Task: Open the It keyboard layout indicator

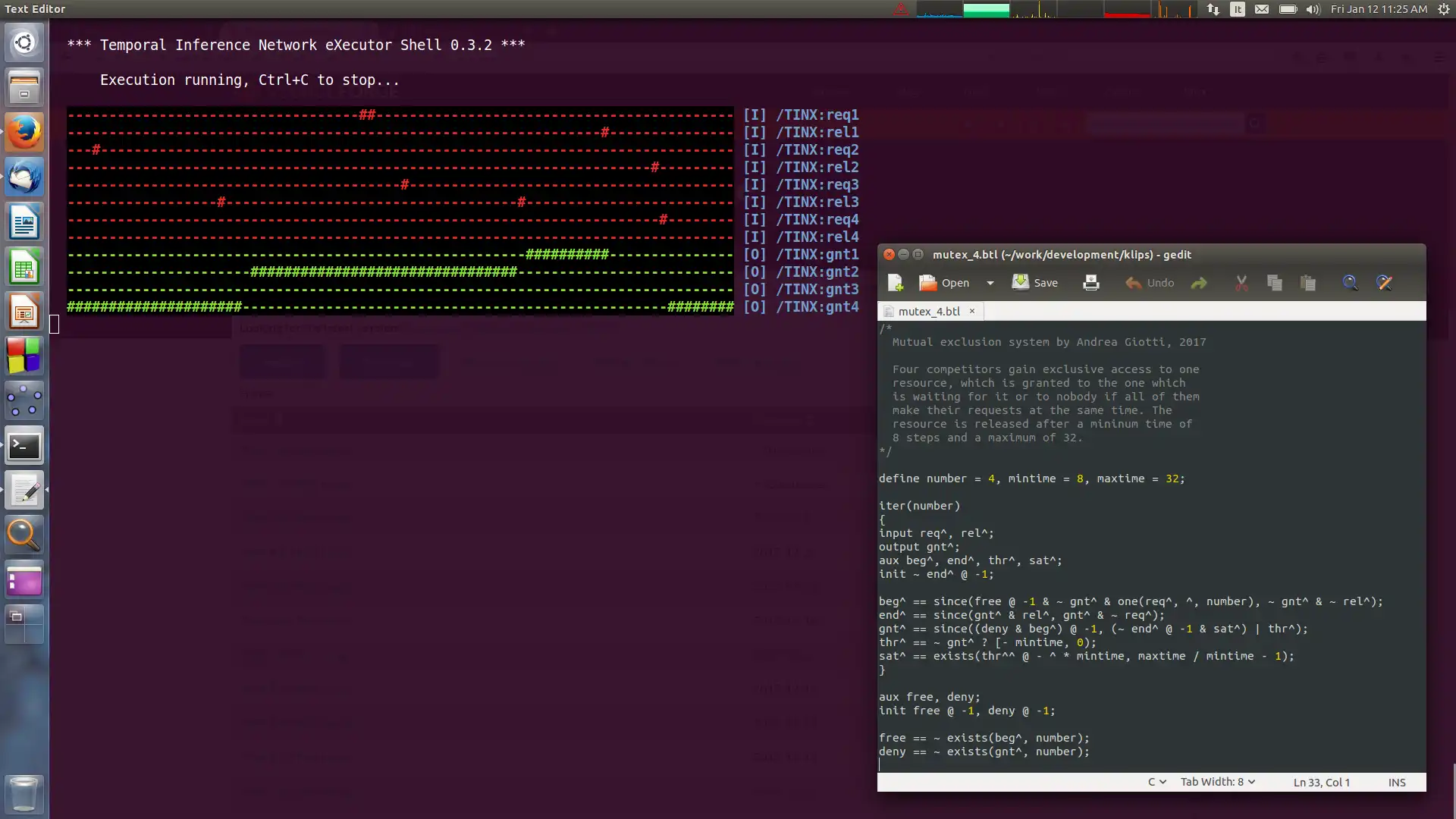Action: [1237, 9]
